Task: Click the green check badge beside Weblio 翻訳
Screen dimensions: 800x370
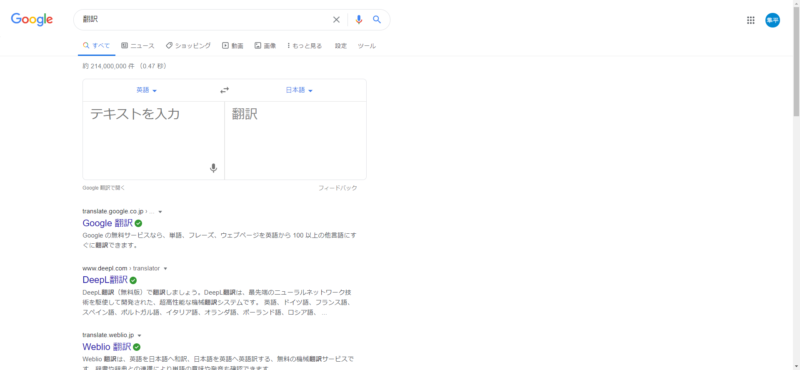Action: click(x=136, y=347)
